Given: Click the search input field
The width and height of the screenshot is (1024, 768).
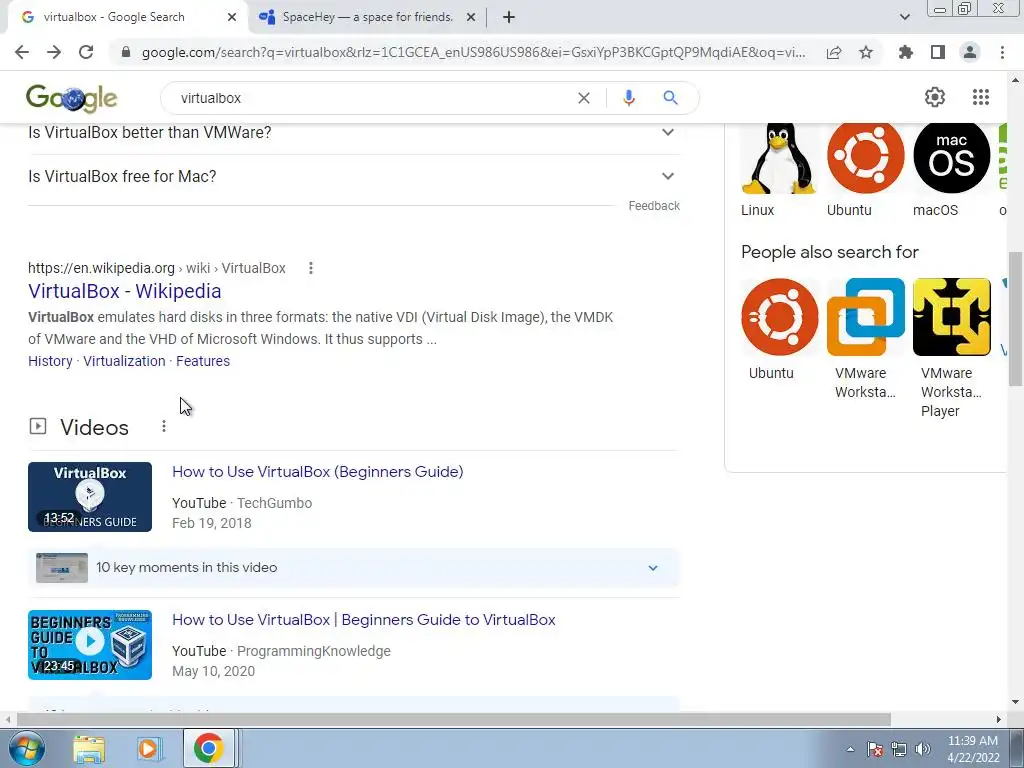Looking at the screenshot, I should pyautogui.click(x=372, y=98).
